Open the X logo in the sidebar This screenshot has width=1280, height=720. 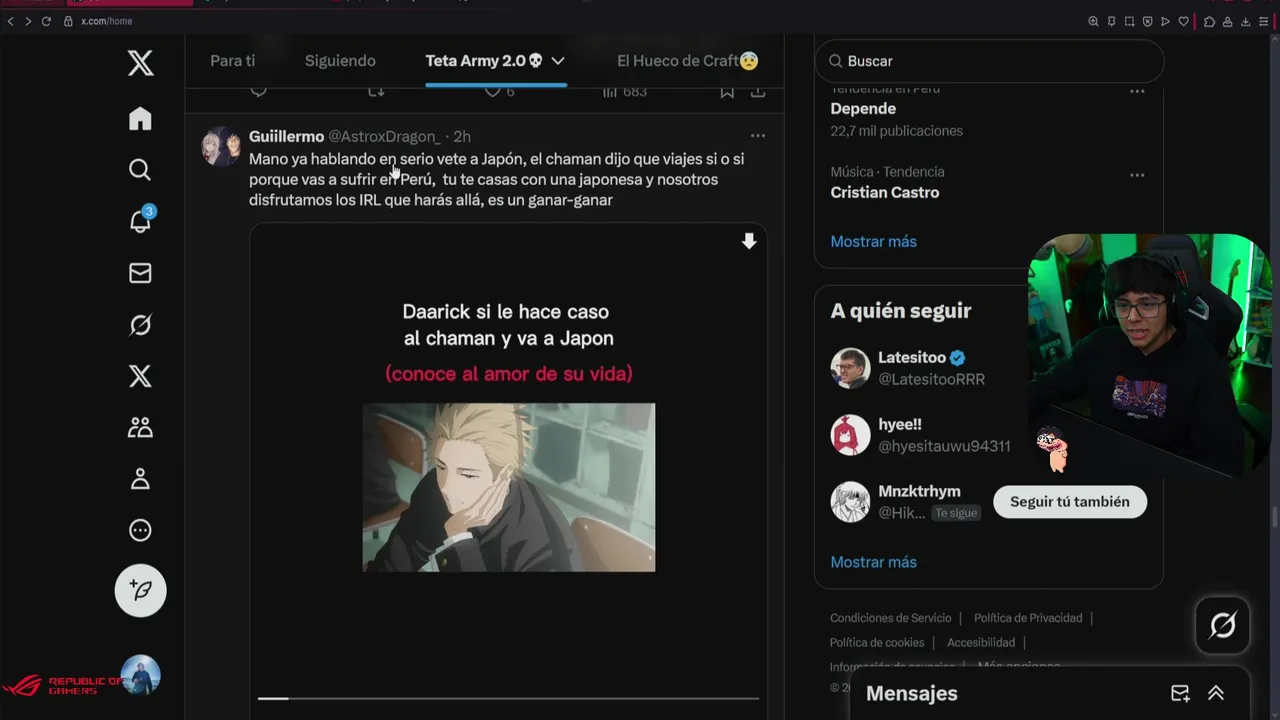[x=140, y=63]
